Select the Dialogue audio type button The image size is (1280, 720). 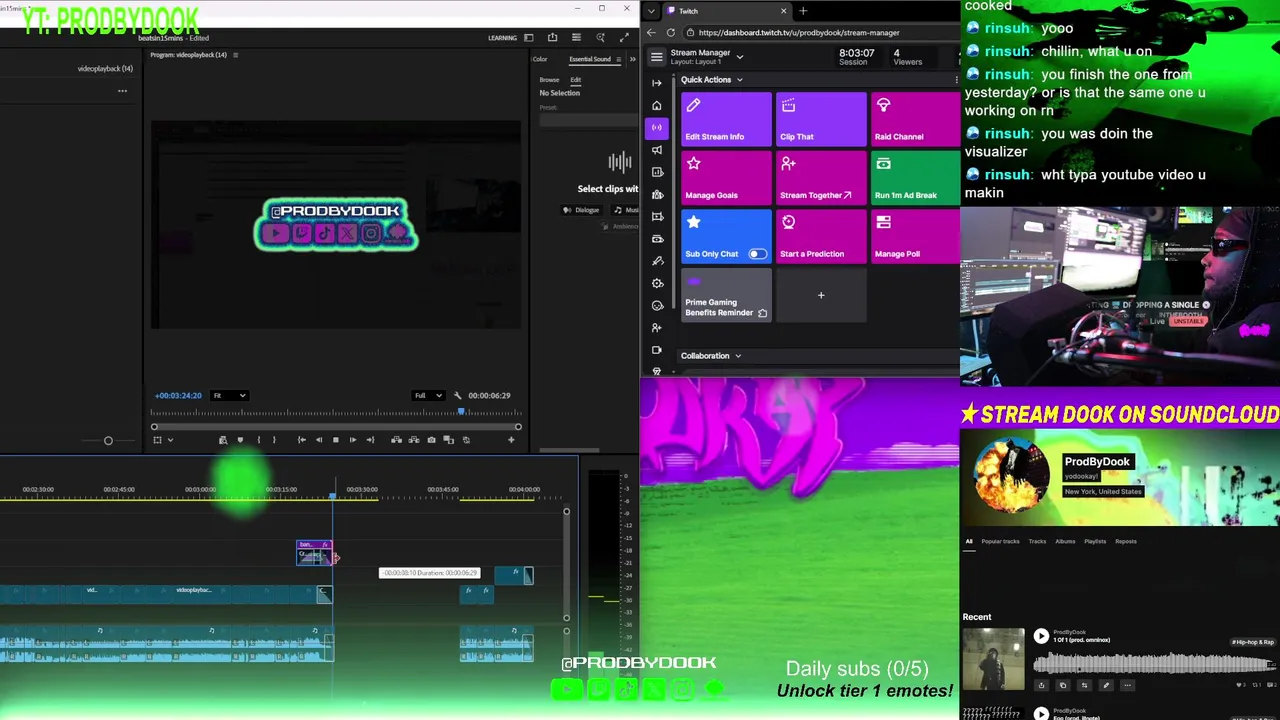pos(581,210)
